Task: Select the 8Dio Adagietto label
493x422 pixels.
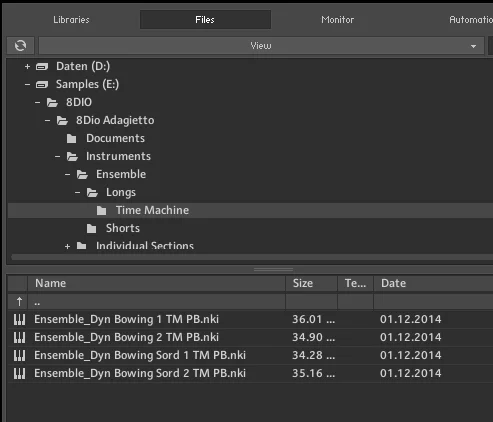Action: (115, 120)
